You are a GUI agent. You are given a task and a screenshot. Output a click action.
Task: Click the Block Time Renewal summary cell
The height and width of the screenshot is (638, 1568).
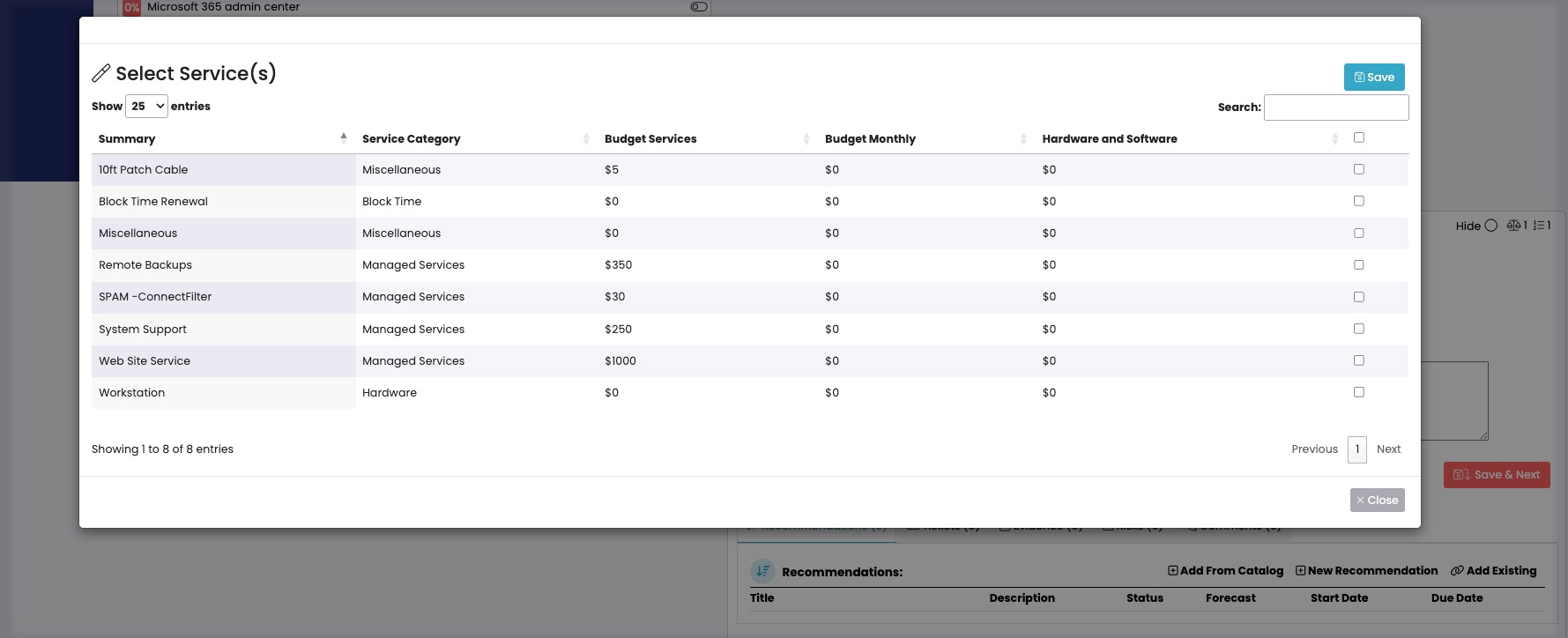223,201
